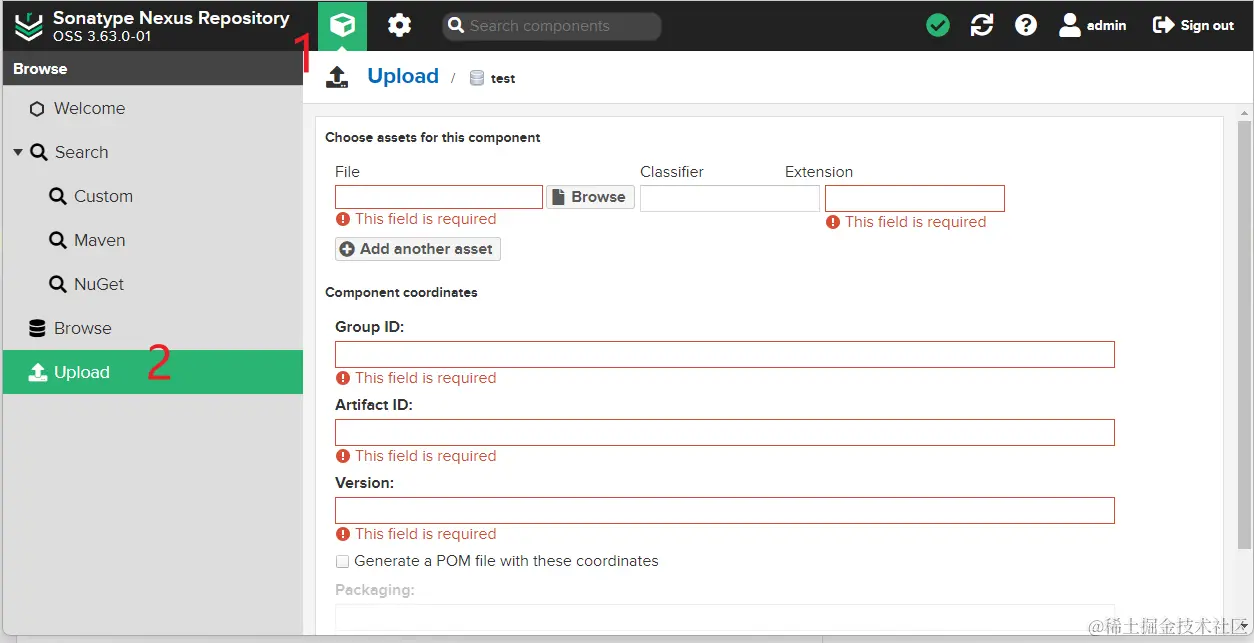Open the help question mark menu

click(1026, 25)
